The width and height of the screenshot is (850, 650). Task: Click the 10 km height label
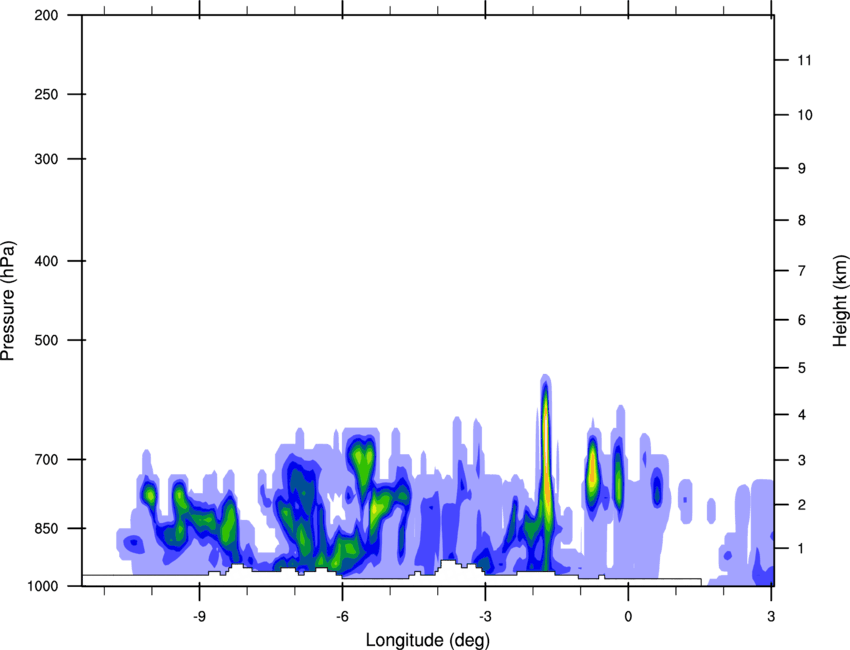804,115
